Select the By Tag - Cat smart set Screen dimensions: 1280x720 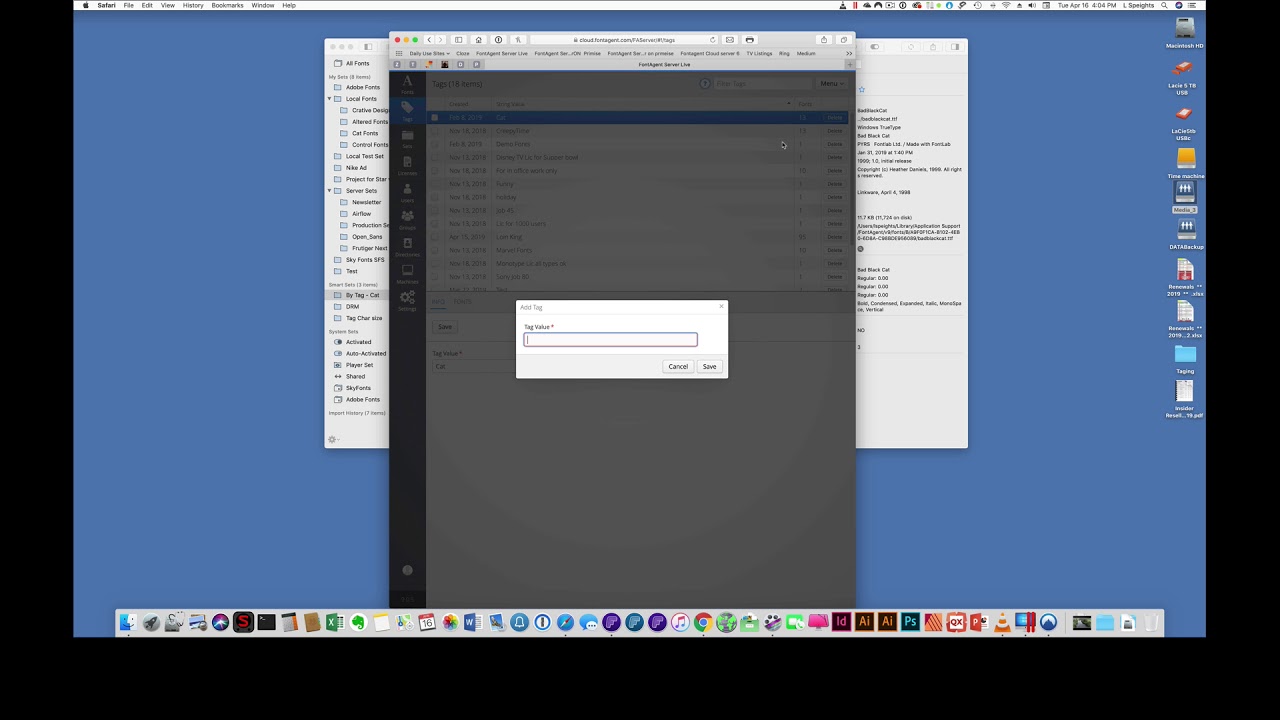point(362,295)
